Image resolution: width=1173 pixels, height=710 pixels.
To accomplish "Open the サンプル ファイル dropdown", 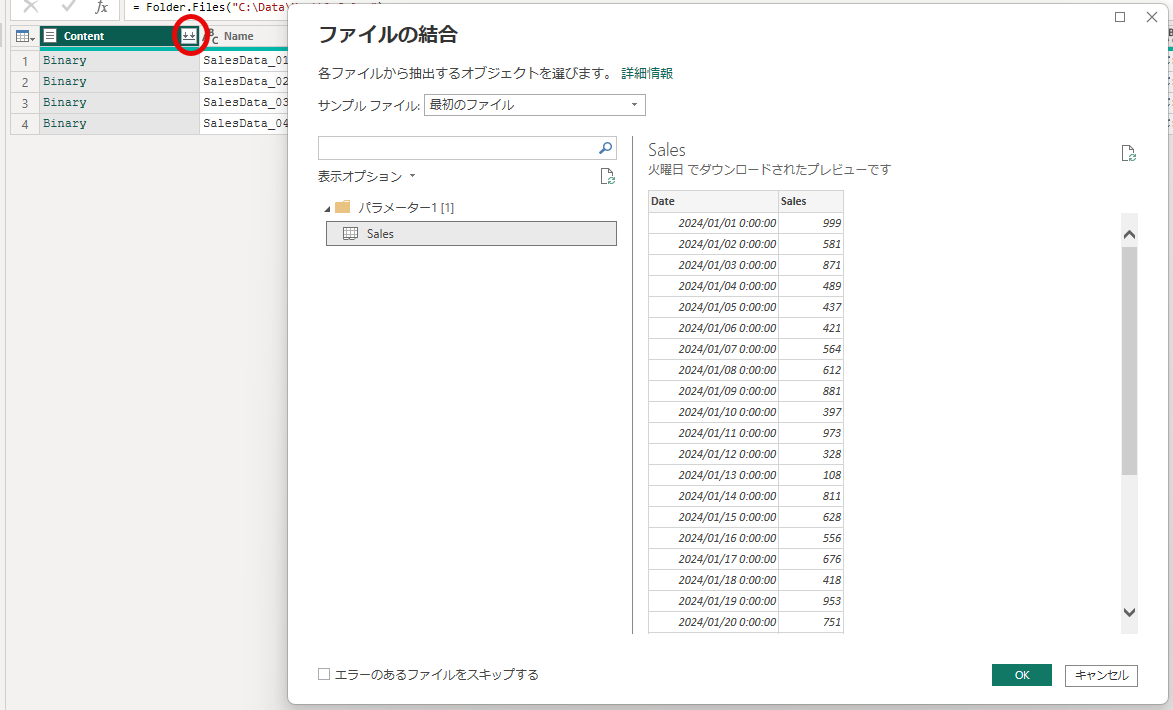I will click(535, 105).
